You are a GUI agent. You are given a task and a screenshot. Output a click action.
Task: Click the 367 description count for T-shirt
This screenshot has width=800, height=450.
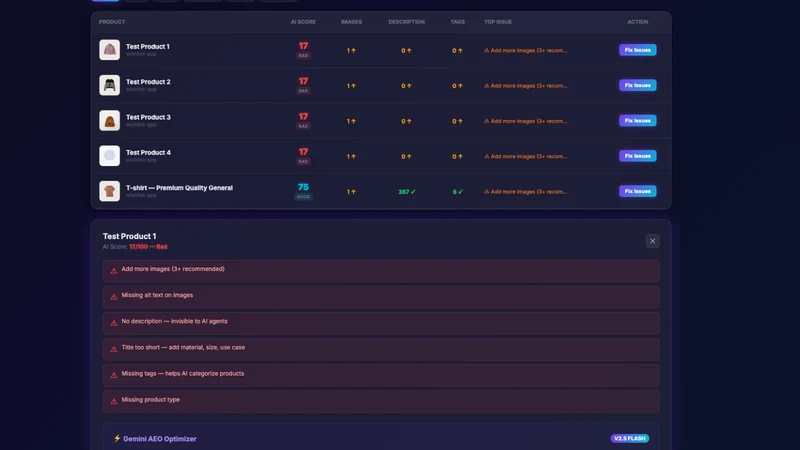(407, 192)
